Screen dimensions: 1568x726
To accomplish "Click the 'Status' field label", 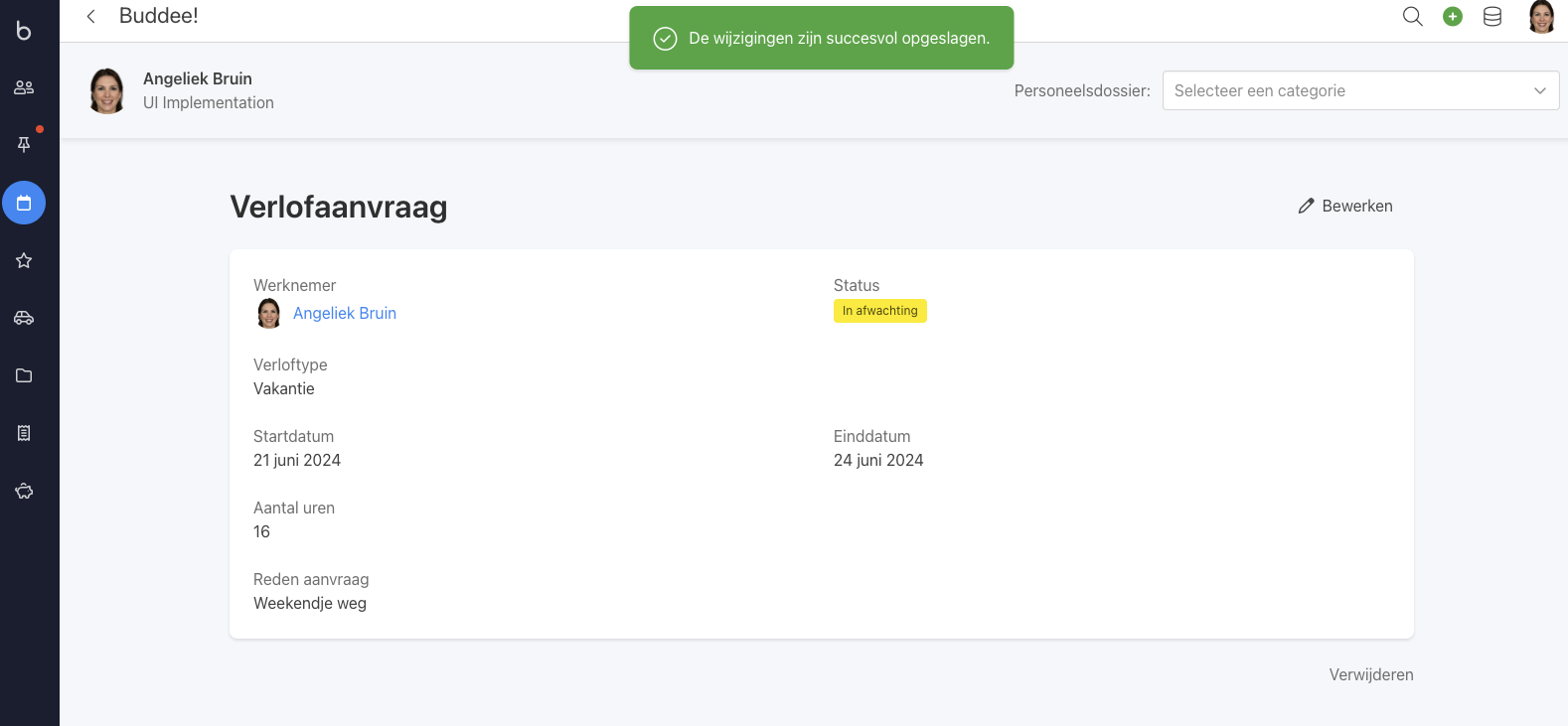I will coord(857,285).
